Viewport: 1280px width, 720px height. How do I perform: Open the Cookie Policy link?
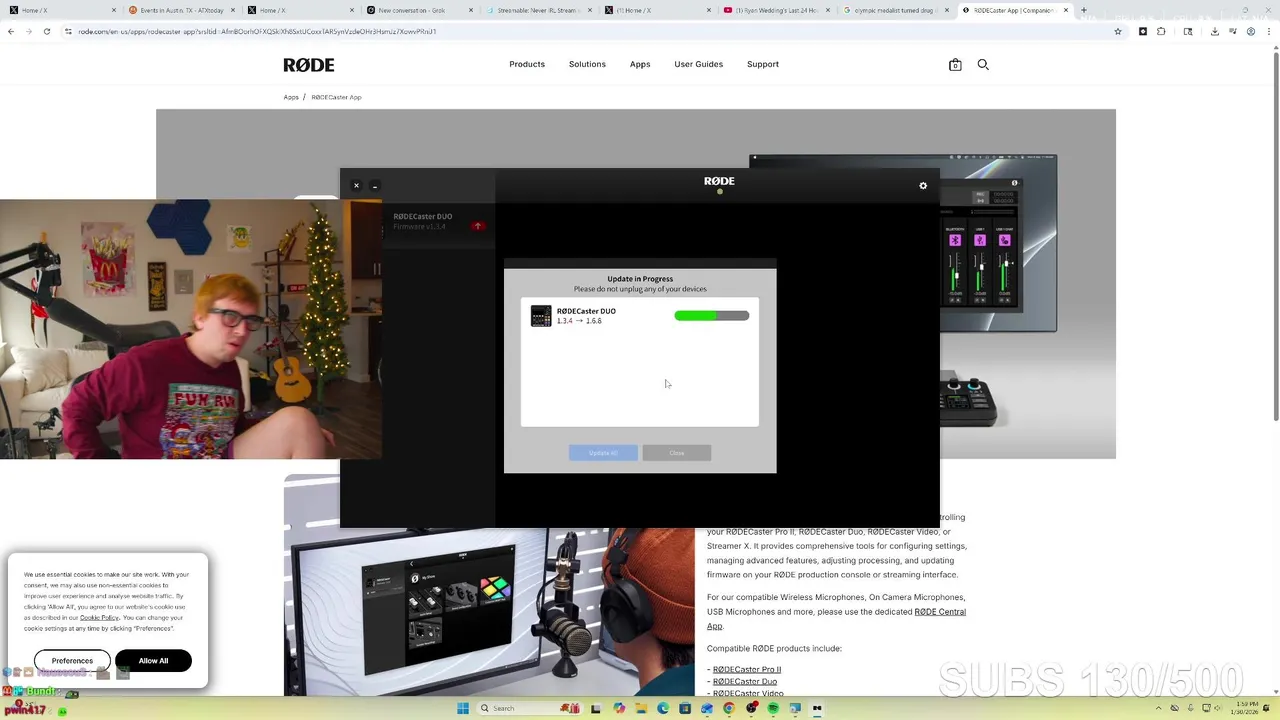click(99, 618)
